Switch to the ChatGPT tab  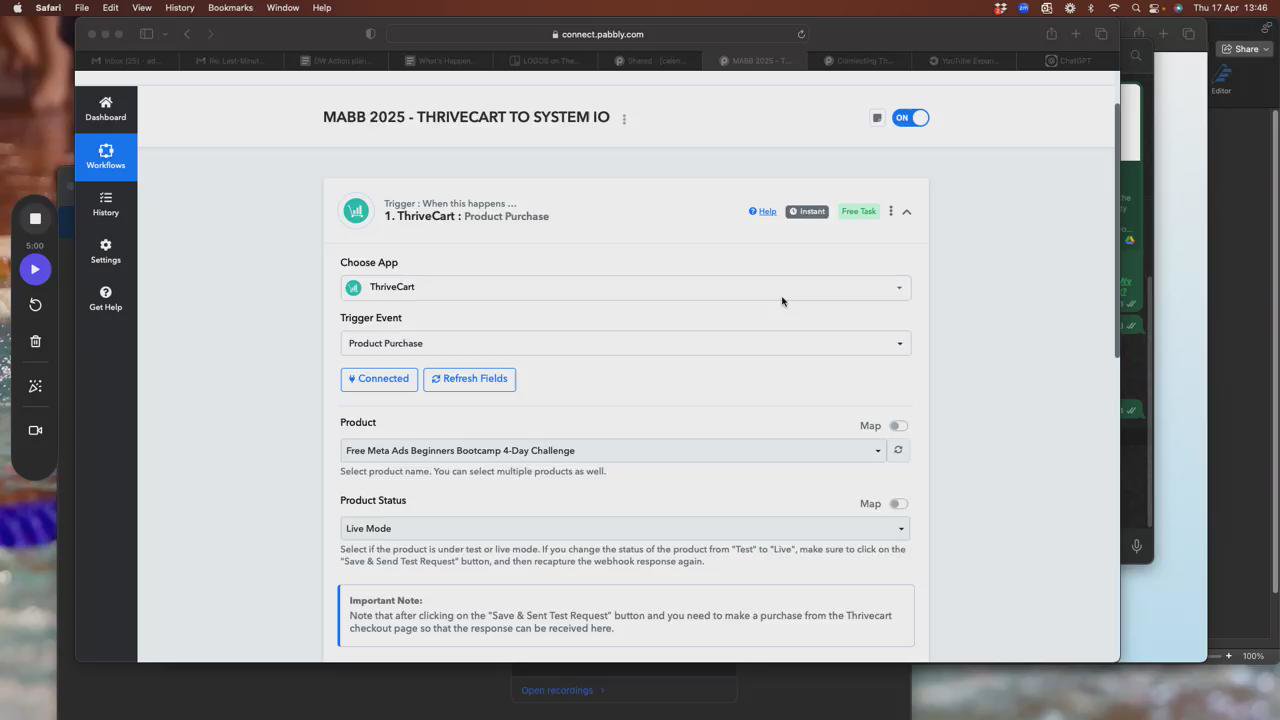tap(1067, 61)
